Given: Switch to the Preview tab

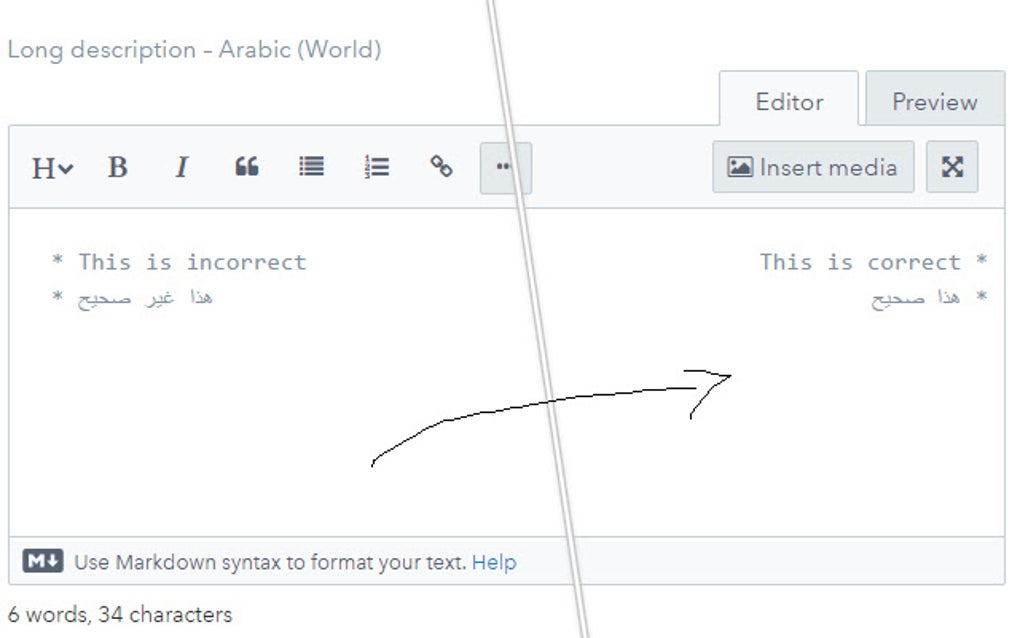Looking at the screenshot, I should [x=935, y=101].
